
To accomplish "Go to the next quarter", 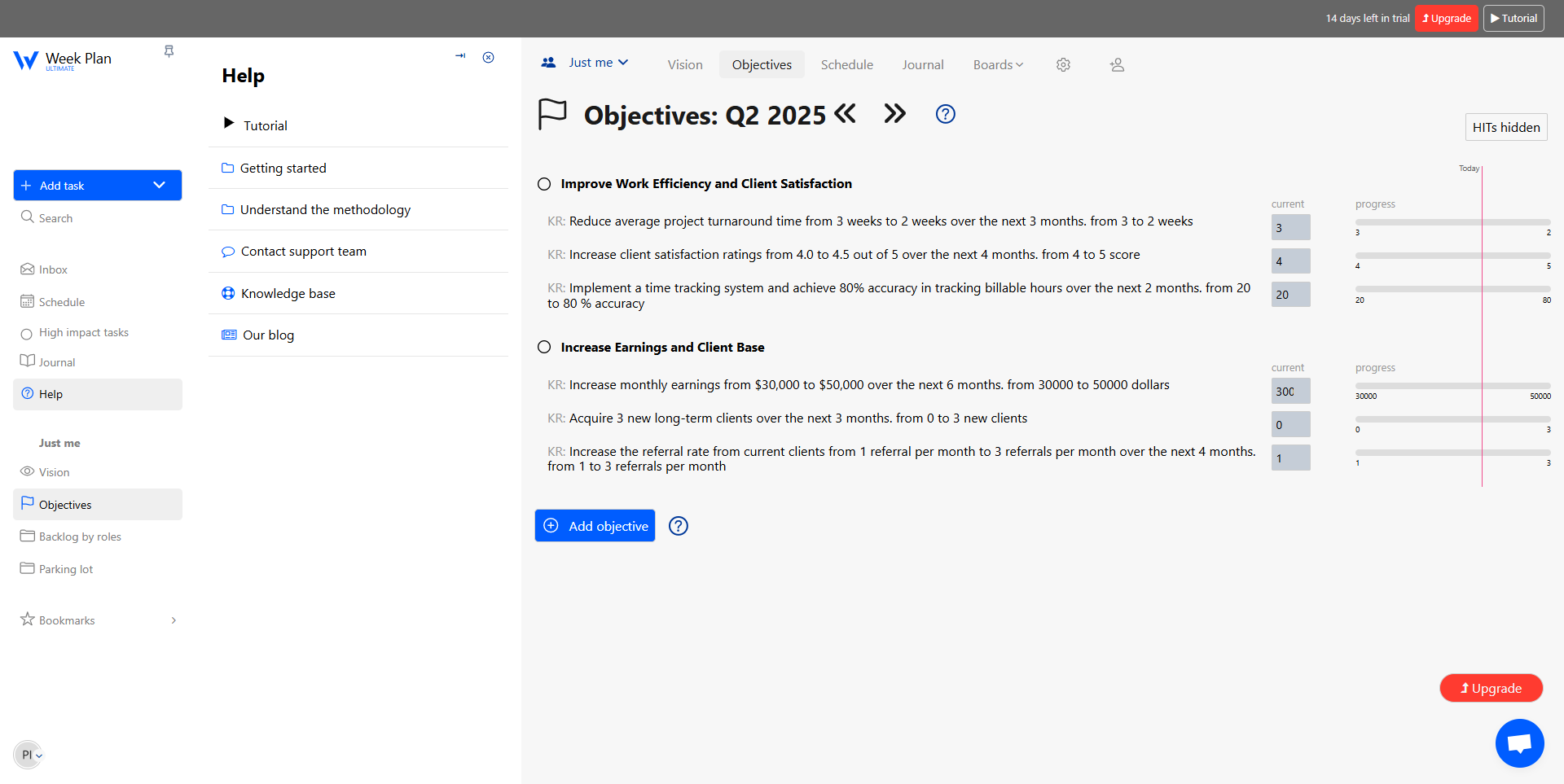I will tap(894, 113).
